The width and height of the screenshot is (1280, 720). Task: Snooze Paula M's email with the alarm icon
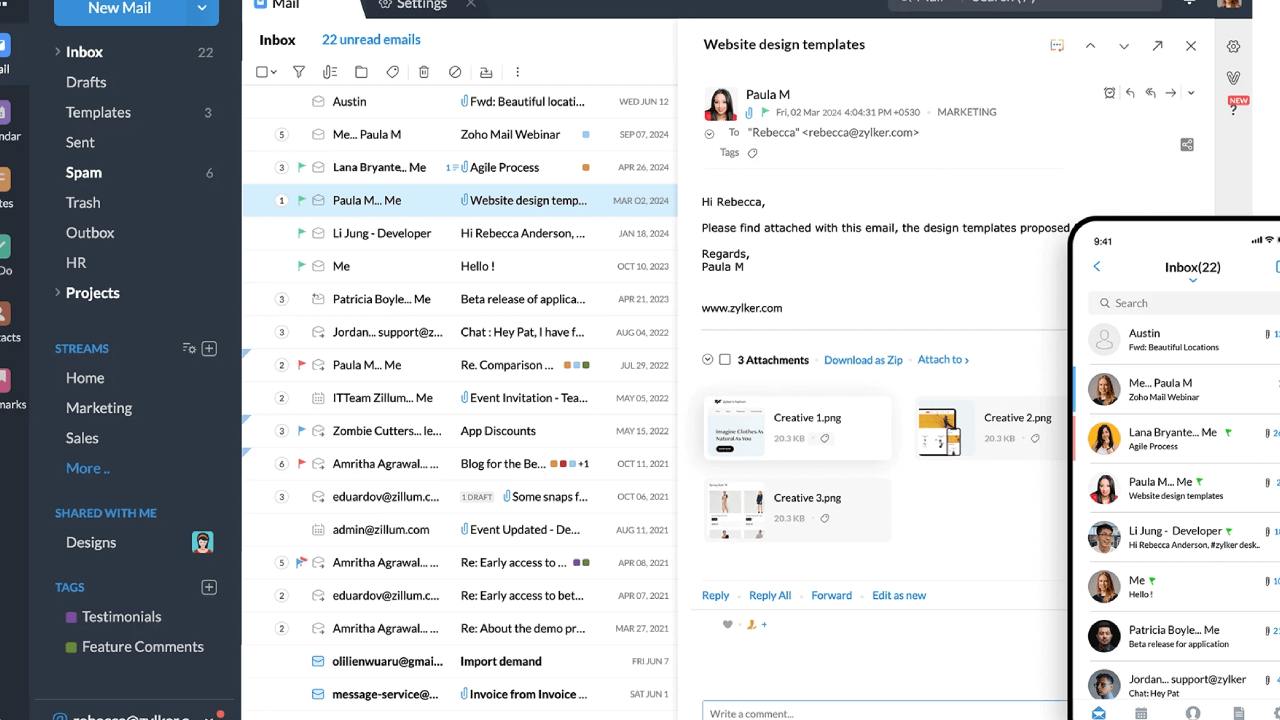pos(1109,92)
